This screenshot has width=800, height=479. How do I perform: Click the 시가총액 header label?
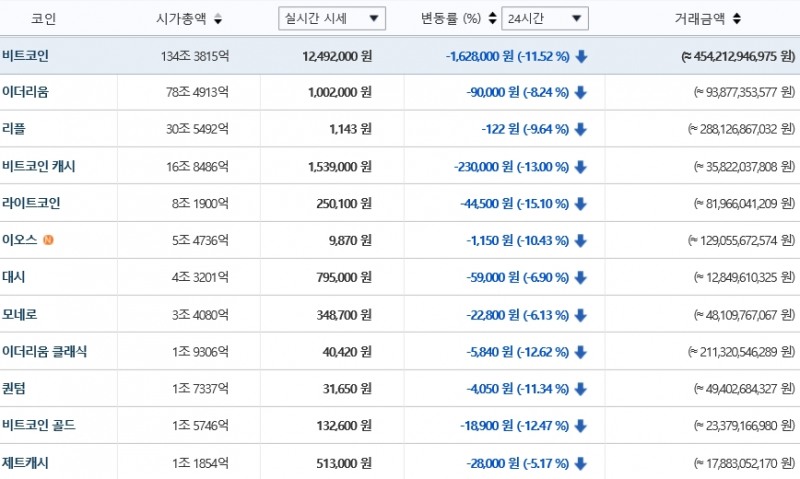[x=181, y=19]
